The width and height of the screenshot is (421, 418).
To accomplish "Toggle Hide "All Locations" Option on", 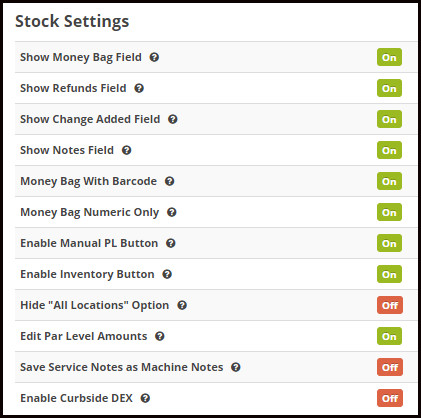I will (390, 305).
